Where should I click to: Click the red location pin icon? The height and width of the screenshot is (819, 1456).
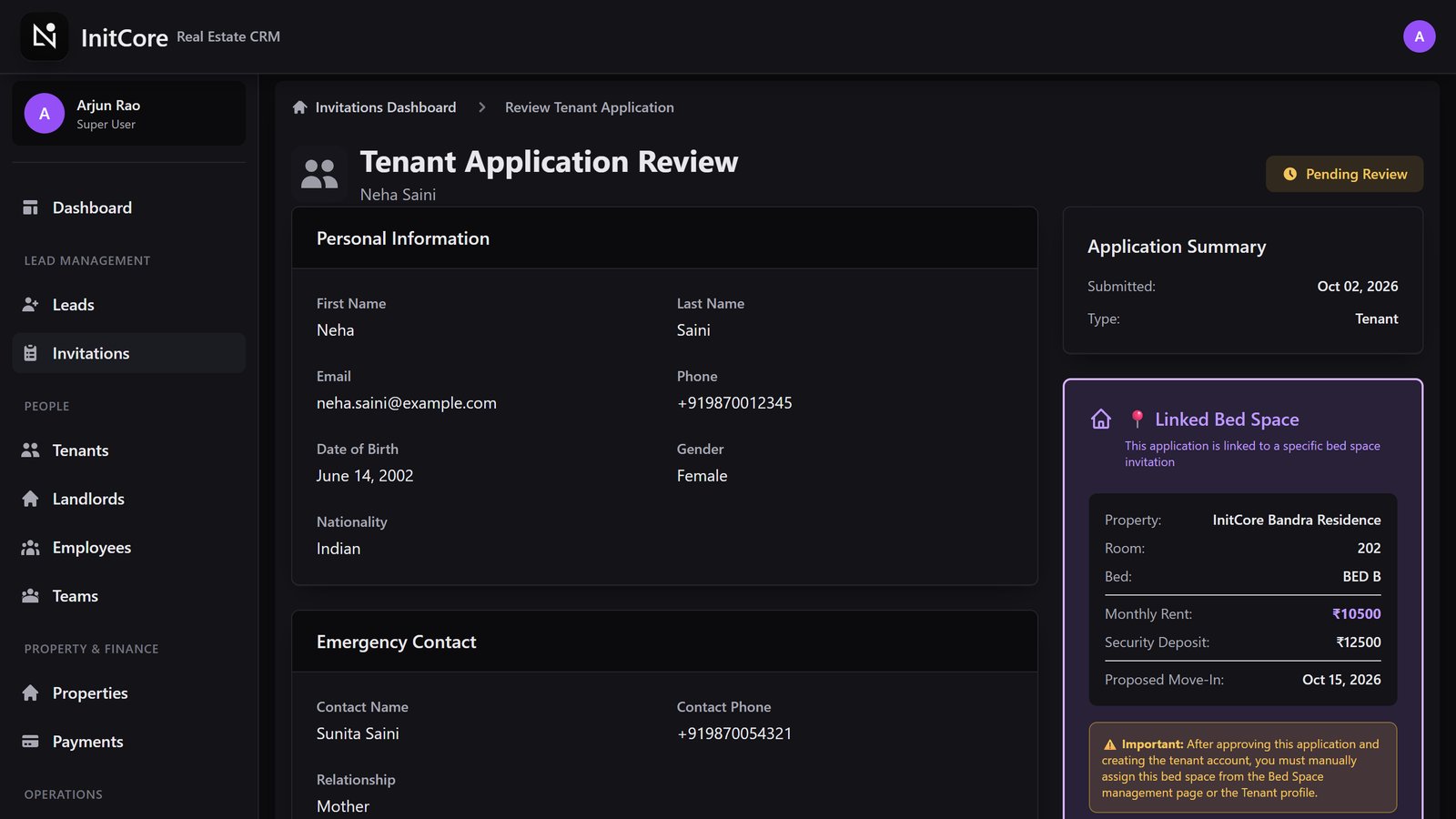pos(1137,419)
